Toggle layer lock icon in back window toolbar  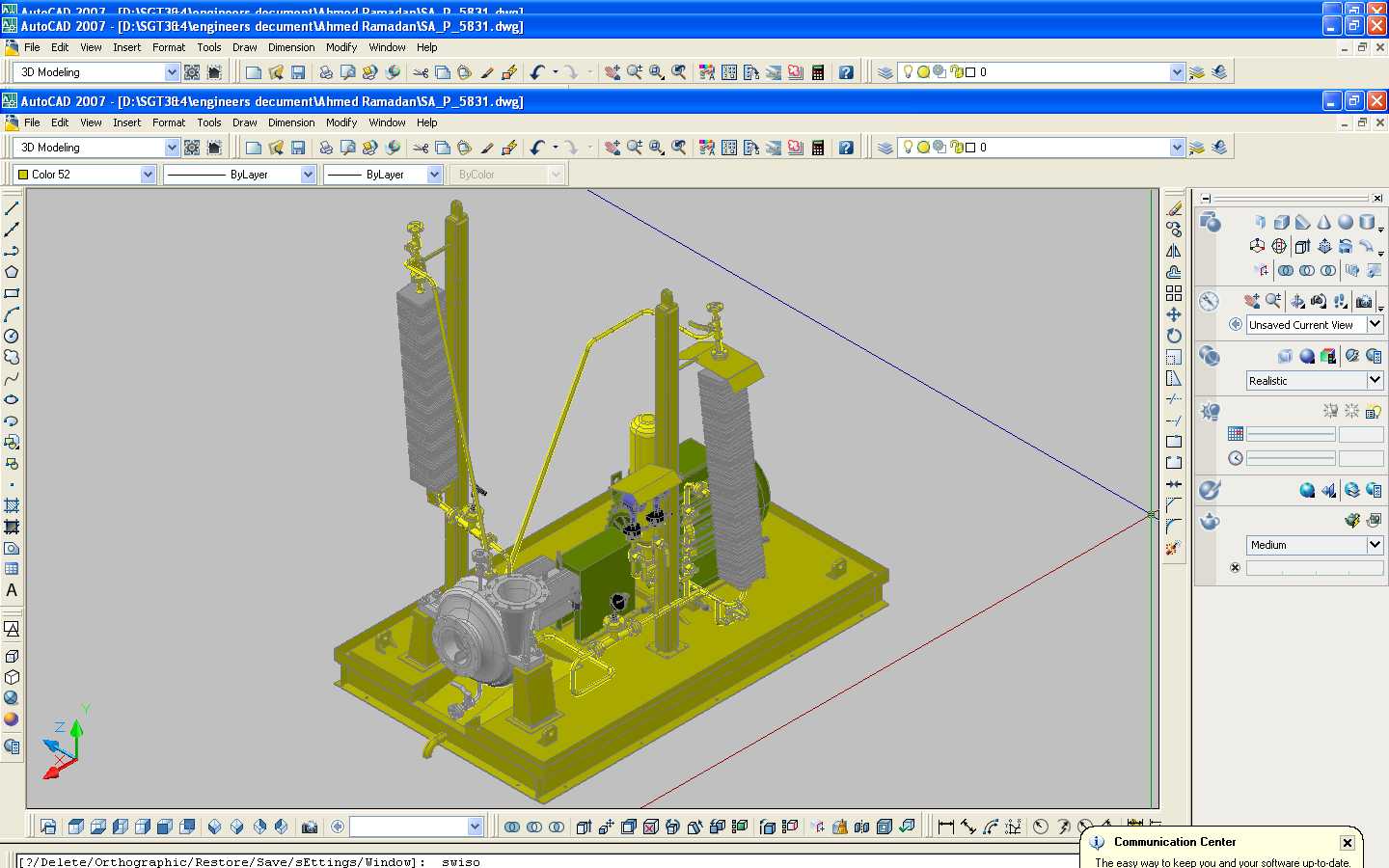(956, 72)
